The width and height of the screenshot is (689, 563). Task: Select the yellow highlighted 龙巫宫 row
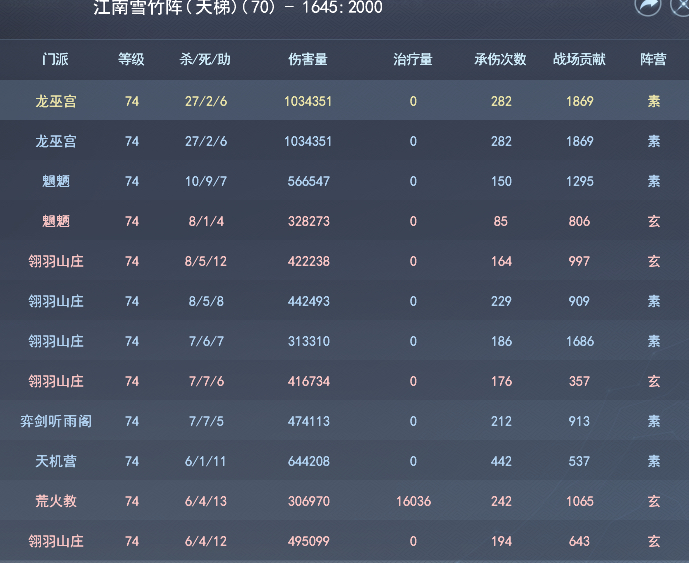[x=344, y=101]
